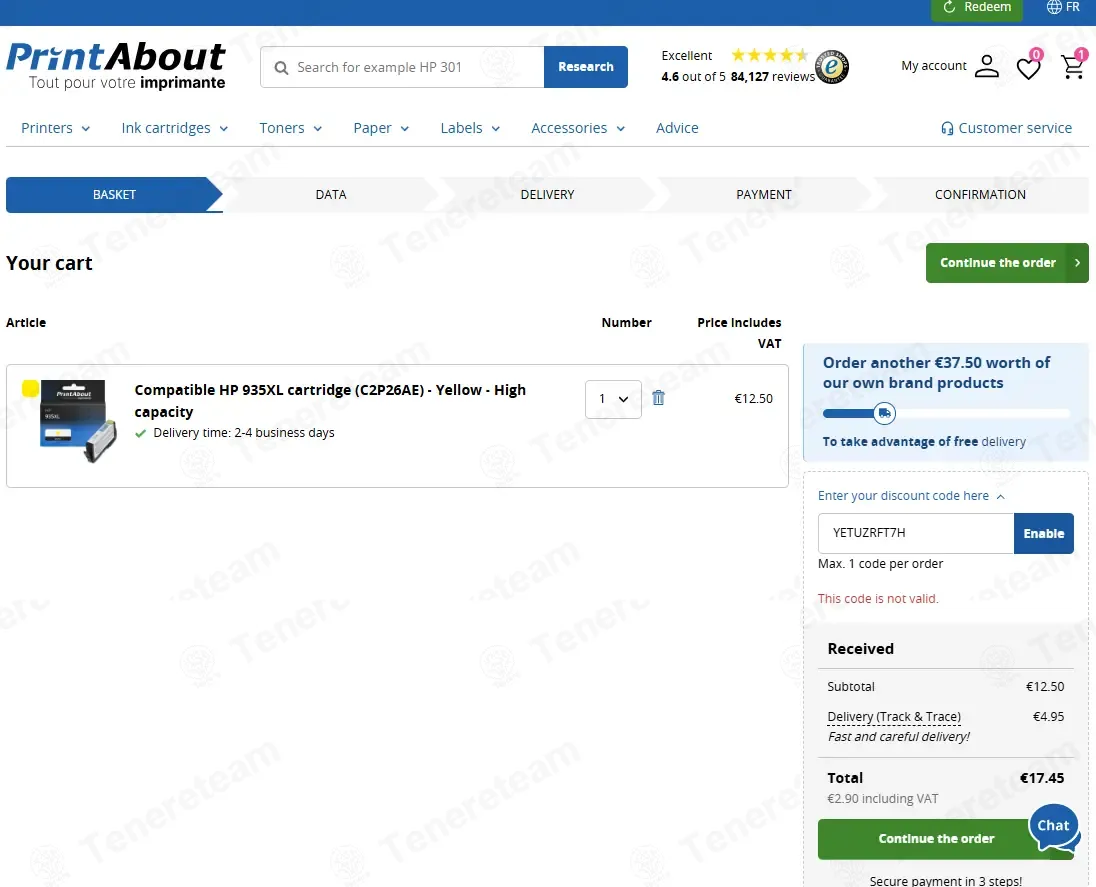Expand the Labels menu
This screenshot has height=887, width=1096.
(x=470, y=128)
